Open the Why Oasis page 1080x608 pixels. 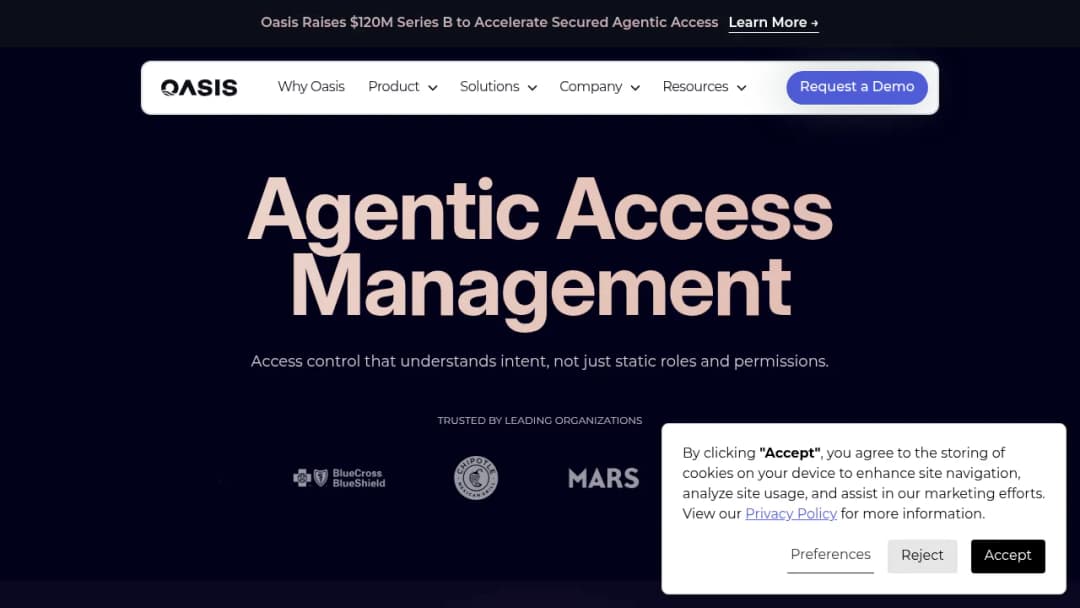pos(311,87)
